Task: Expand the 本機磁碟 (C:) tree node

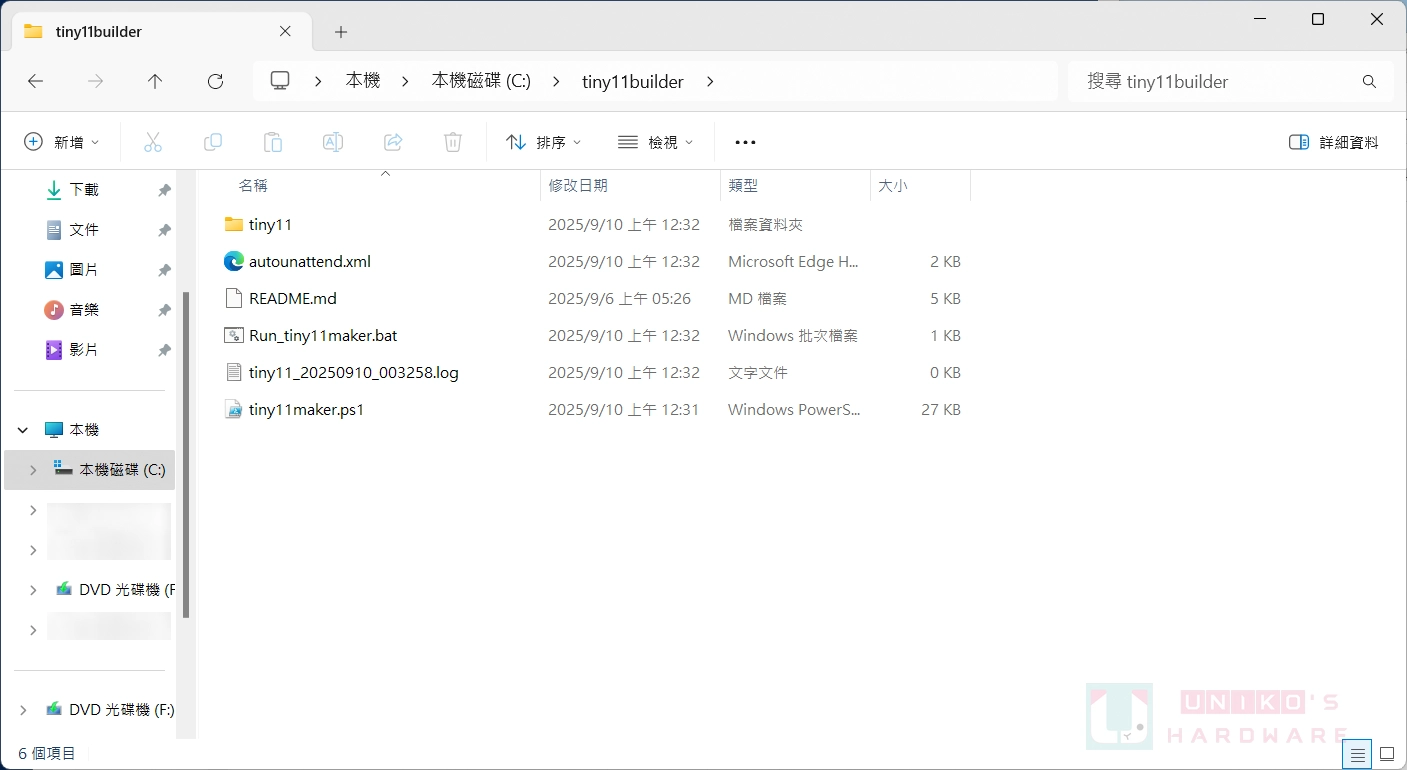Action: [33, 469]
